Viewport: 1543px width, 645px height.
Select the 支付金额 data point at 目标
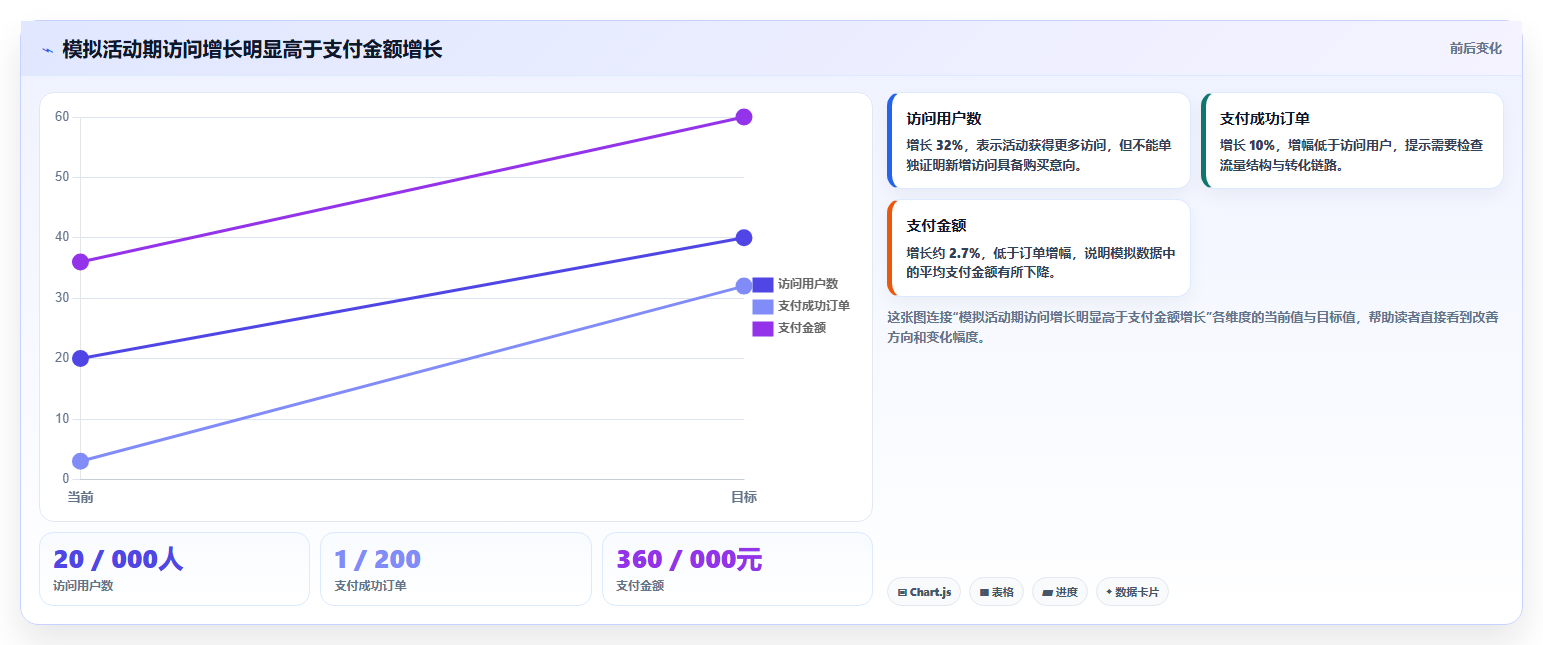pyautogui.click(x=744, y=117)
